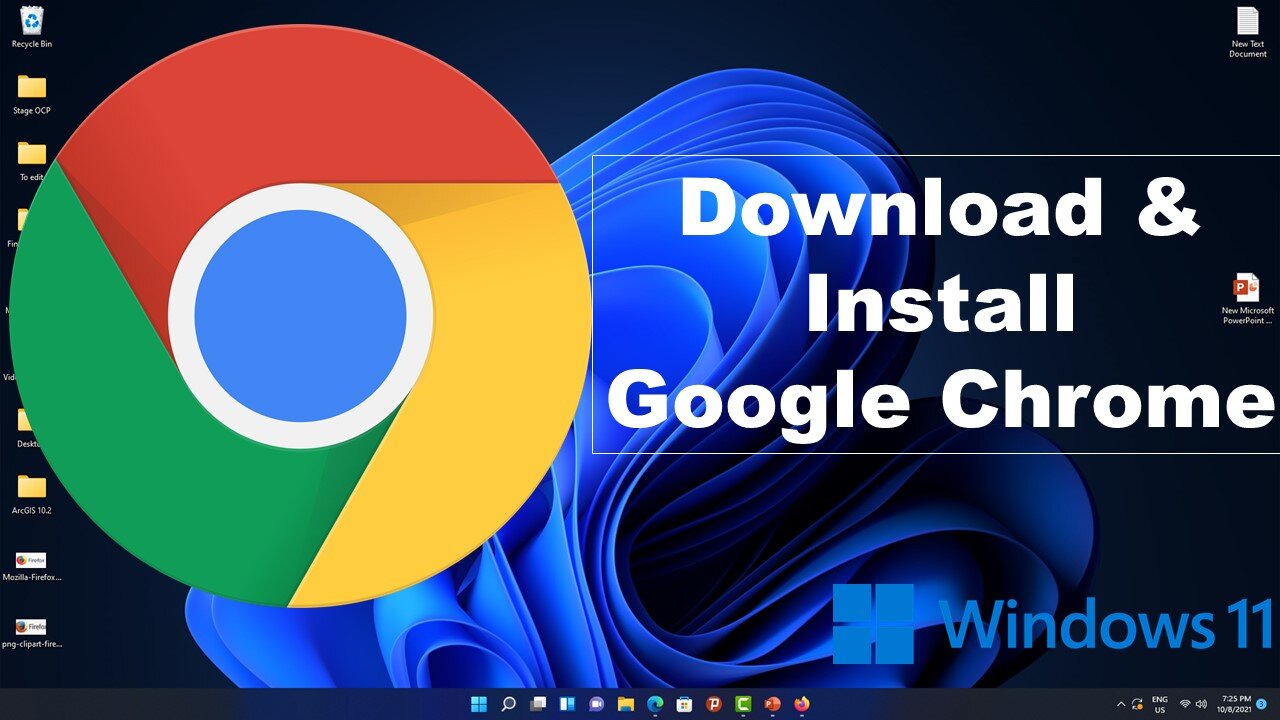Show hidden system tray icons
The height and width of the screenshot is (720, 1280).
click(x=1121, y=704)
